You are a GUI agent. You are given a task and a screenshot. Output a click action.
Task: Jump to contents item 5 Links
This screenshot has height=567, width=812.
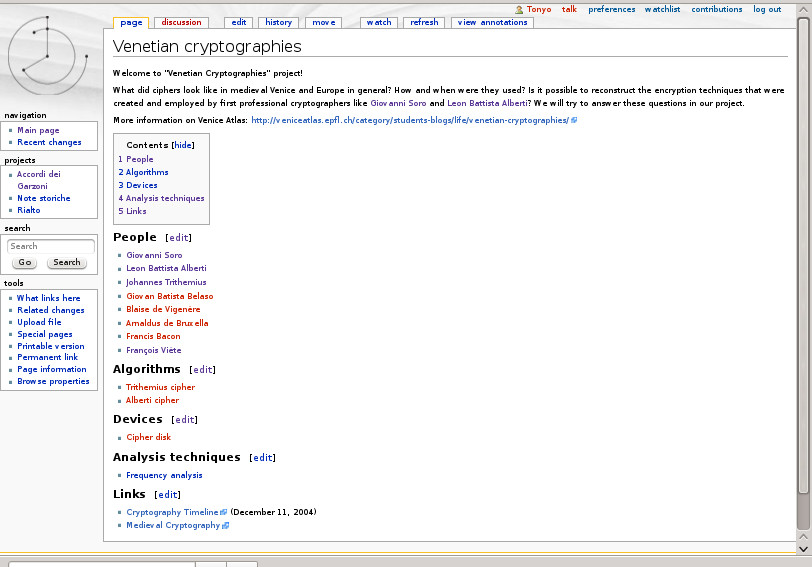pos(132,211)
